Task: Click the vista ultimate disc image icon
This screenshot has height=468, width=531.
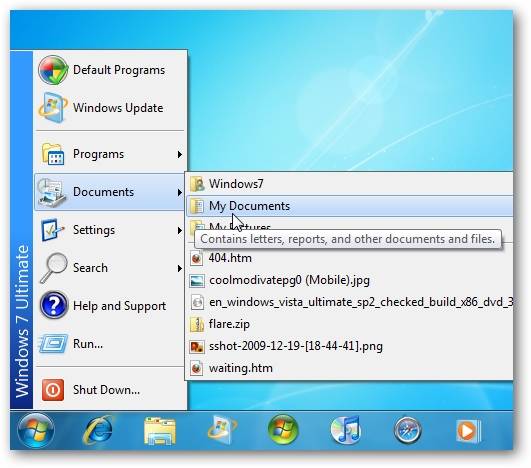Action: 197,302
